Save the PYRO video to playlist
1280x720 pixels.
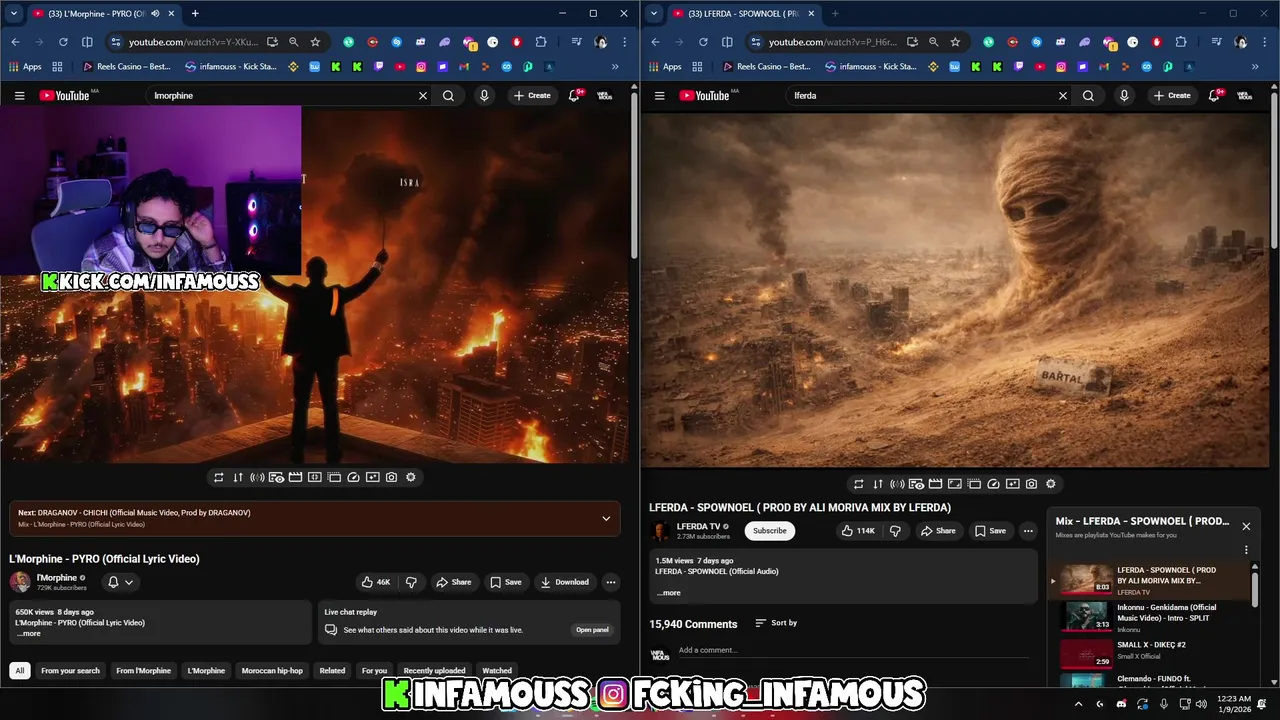(x=506, y=582)
